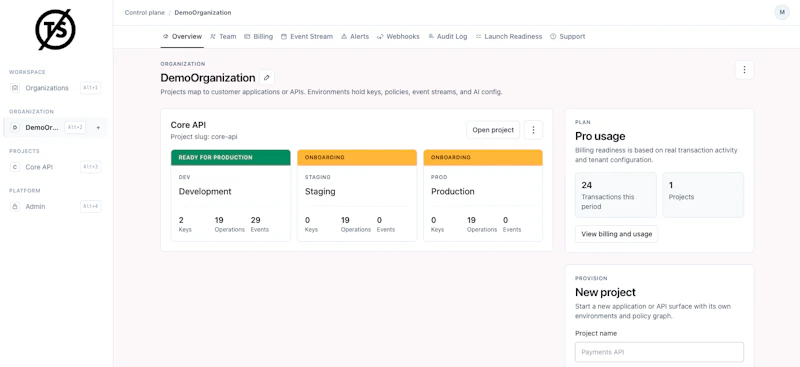Click the Organizations building icon

(x=15, y=88)
